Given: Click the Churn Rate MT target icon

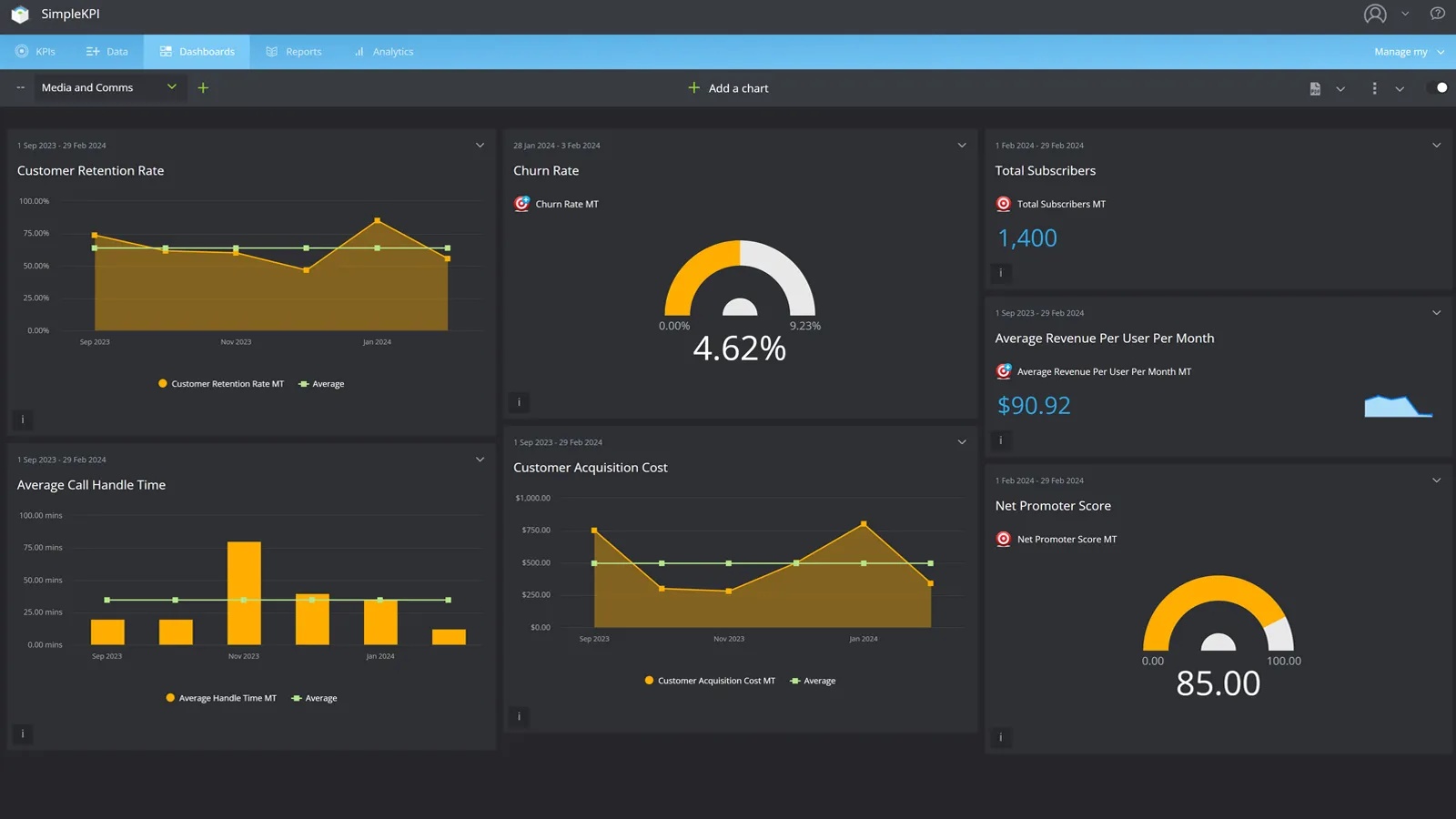Looking at the screenshot, I should [521, 204].
